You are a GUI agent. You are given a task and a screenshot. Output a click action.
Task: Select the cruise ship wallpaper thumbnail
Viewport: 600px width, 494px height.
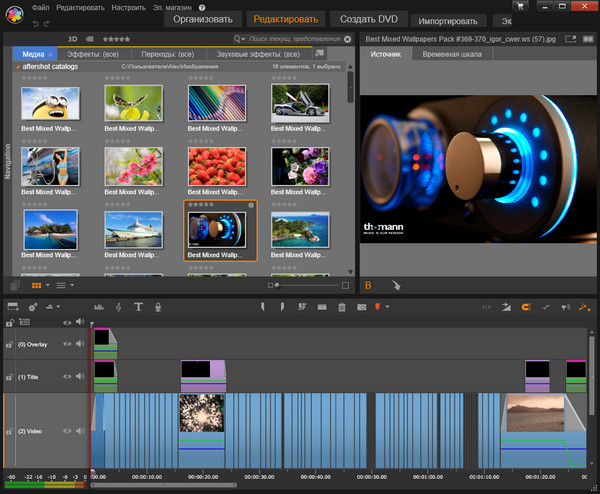[x=135, y=229]
